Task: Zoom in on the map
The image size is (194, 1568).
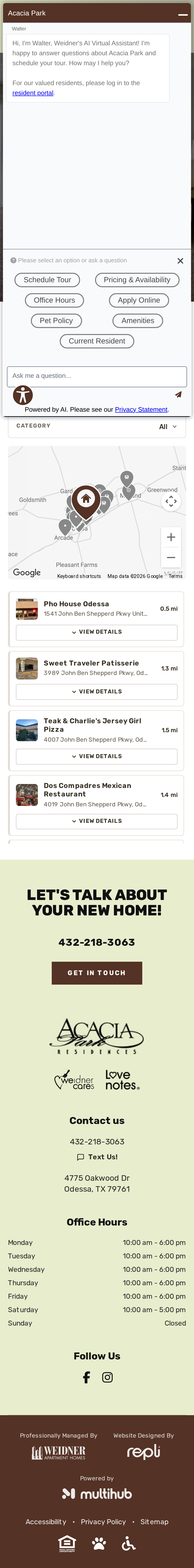Action: [x=171, y=537]
